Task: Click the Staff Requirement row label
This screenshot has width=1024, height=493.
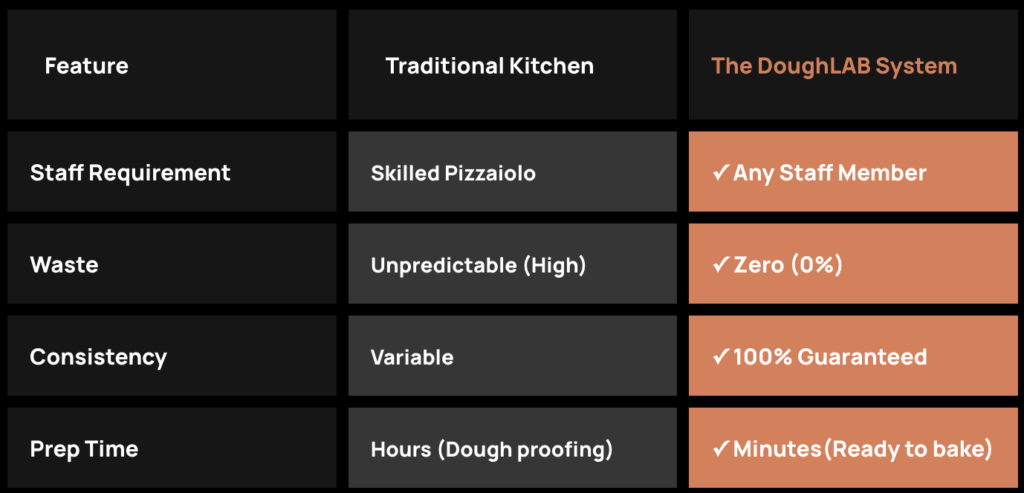Action: [130, 173]
